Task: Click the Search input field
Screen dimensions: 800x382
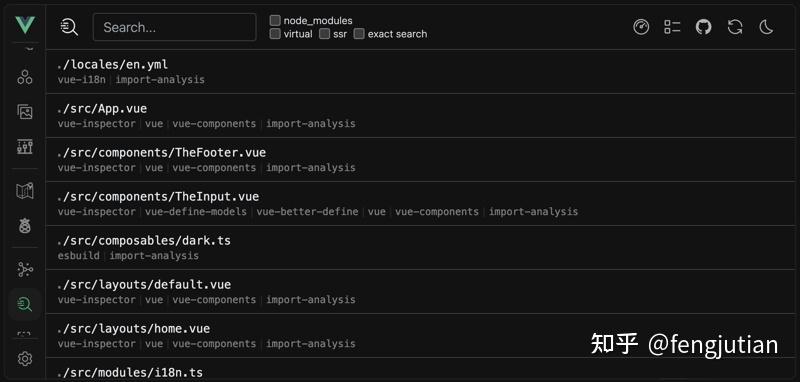Action: (174, 27)
